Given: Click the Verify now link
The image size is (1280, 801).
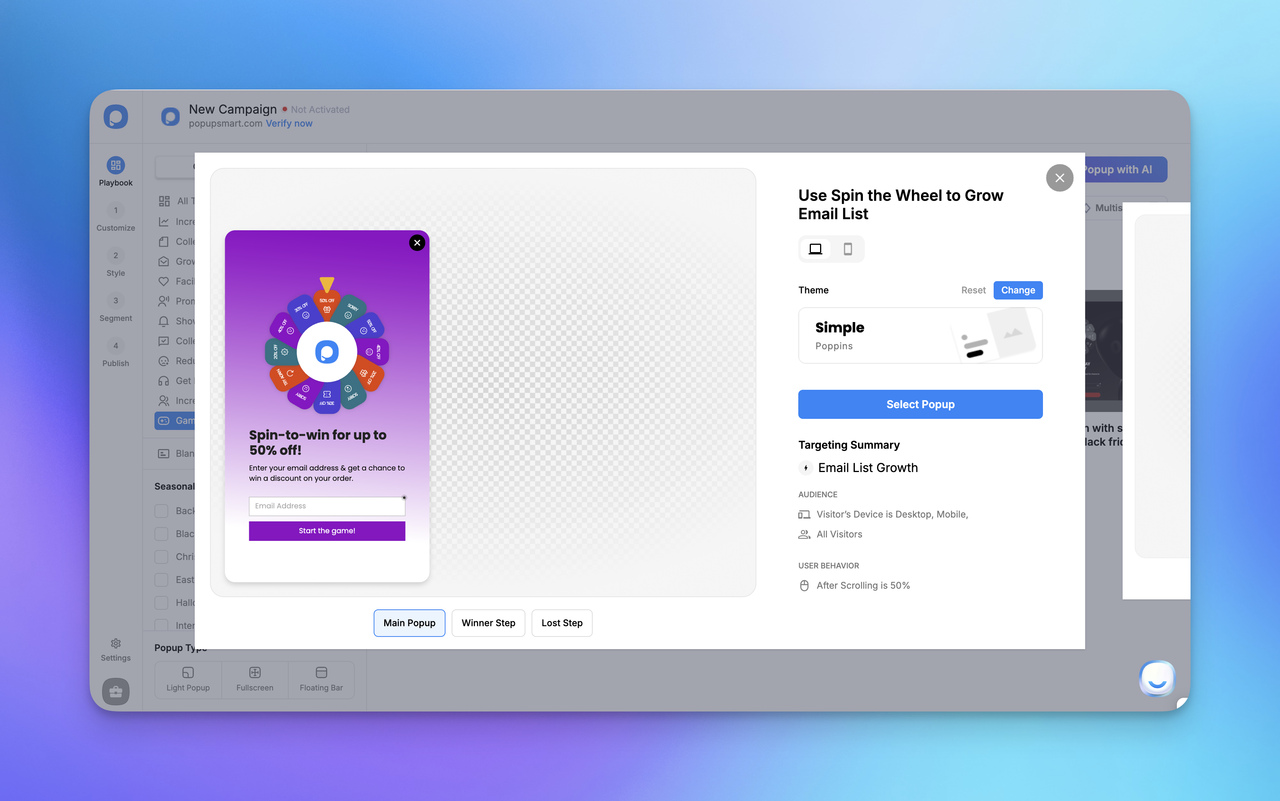Looking at the screenshot, I should (x=289, y=123).
